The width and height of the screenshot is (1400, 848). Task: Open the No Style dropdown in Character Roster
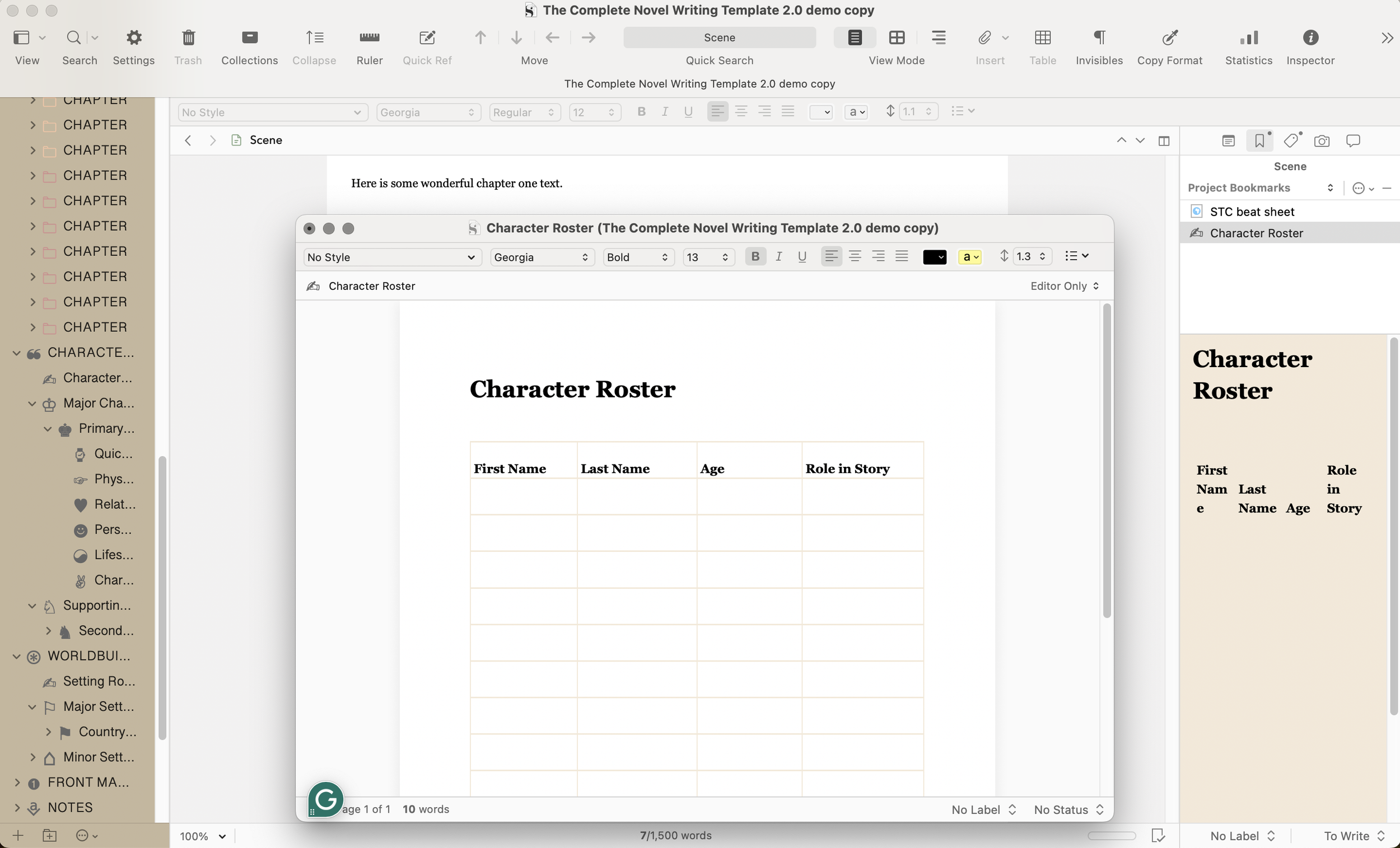pyautogui.click(x=391, y=257)
